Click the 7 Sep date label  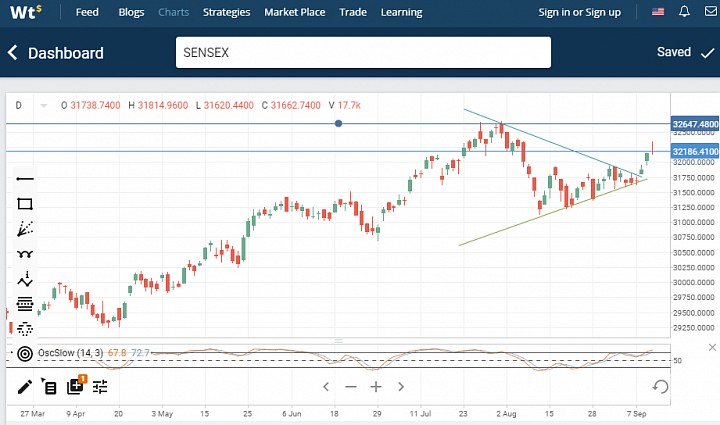637,414
